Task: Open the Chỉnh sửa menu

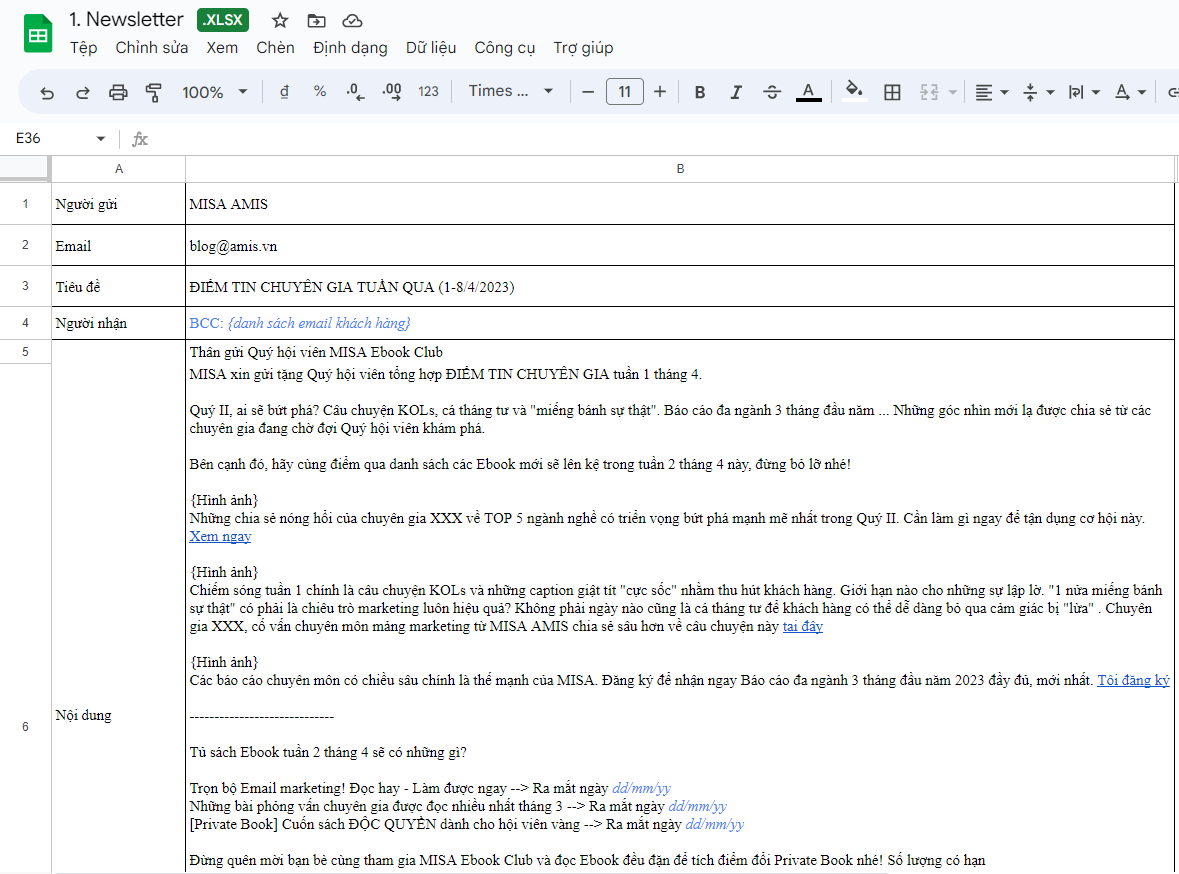Action: coord(152,47)
